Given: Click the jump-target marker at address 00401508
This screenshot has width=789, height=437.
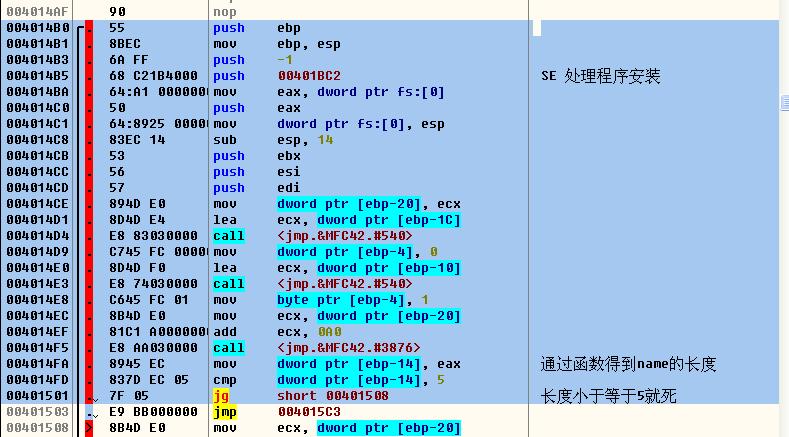Looking at the screenshot, I should [x=90, y=428].
